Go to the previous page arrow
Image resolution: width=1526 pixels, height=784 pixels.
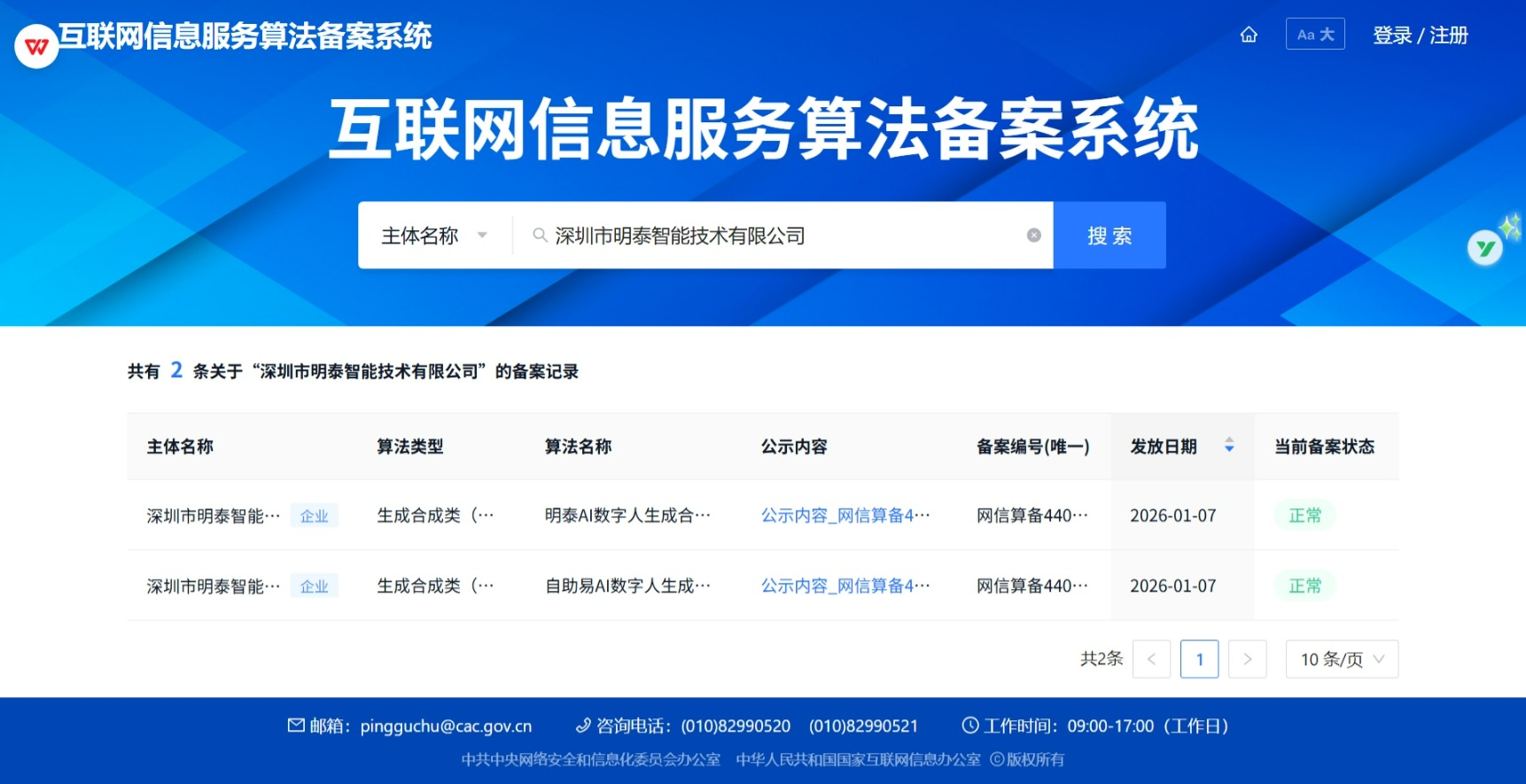tap(1151, 659)
